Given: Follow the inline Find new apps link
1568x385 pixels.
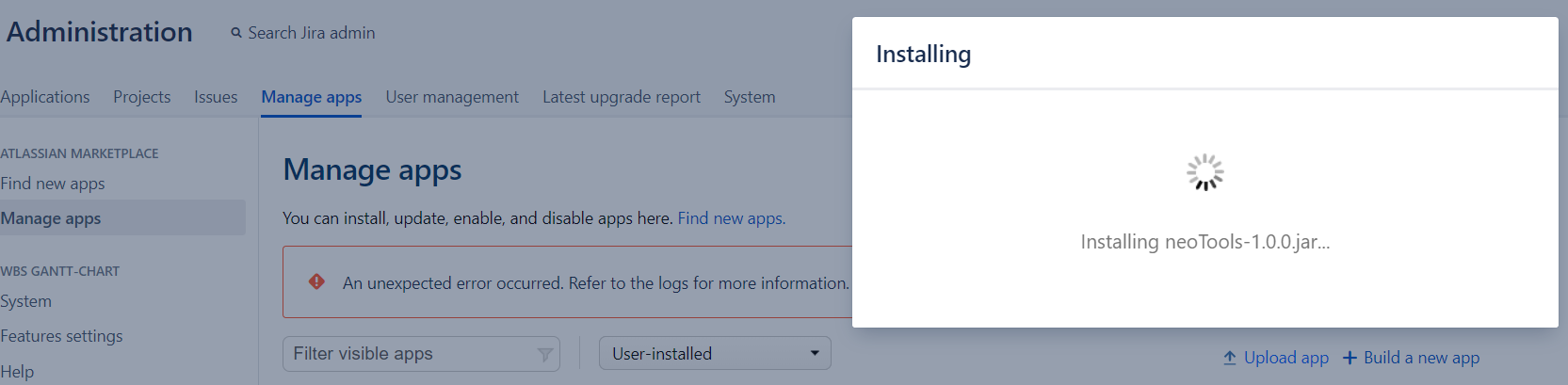Looking at the screenshot, I should 730,218.
